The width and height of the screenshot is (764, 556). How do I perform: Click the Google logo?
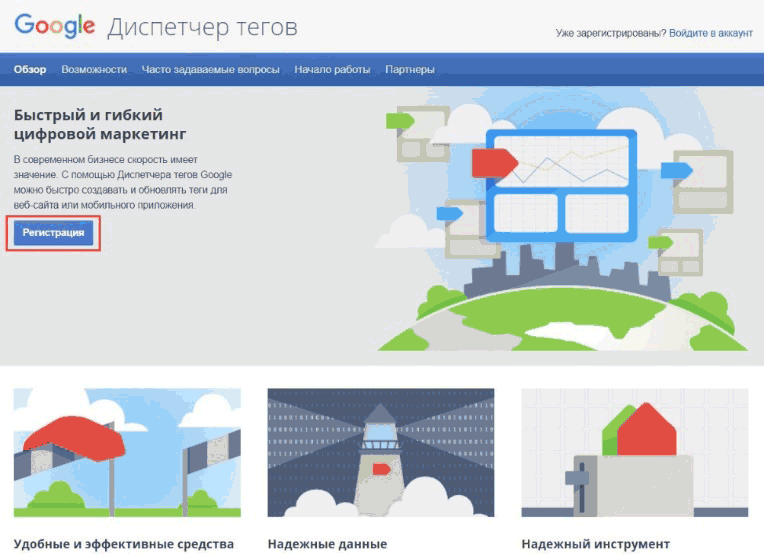click(55, 26)
